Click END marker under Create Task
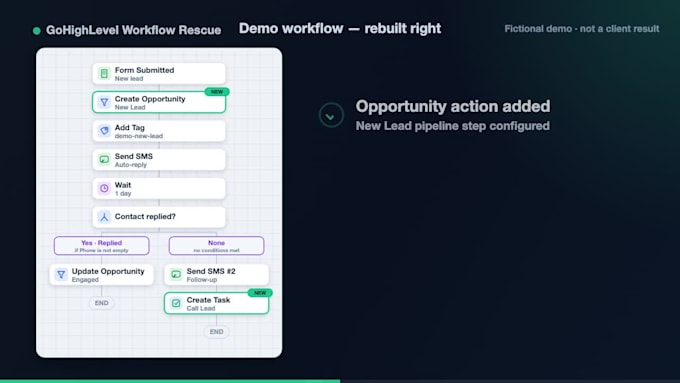Image resolution: width=680 pixels, height=383 pixels. pos(216,332)
